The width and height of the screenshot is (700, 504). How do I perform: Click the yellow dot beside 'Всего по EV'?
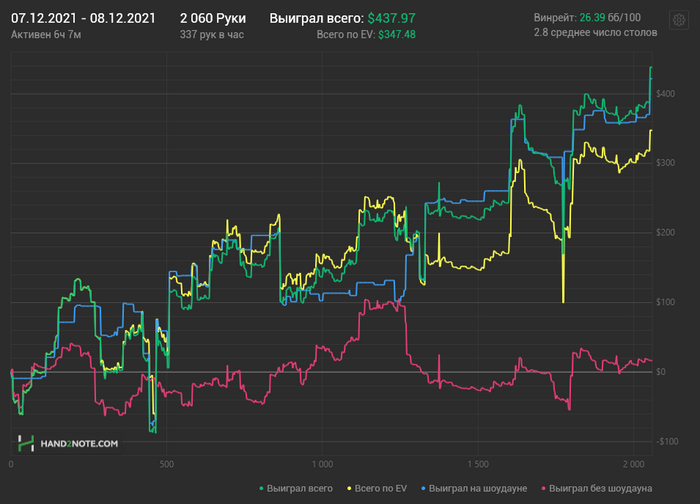tap(349, 489)
